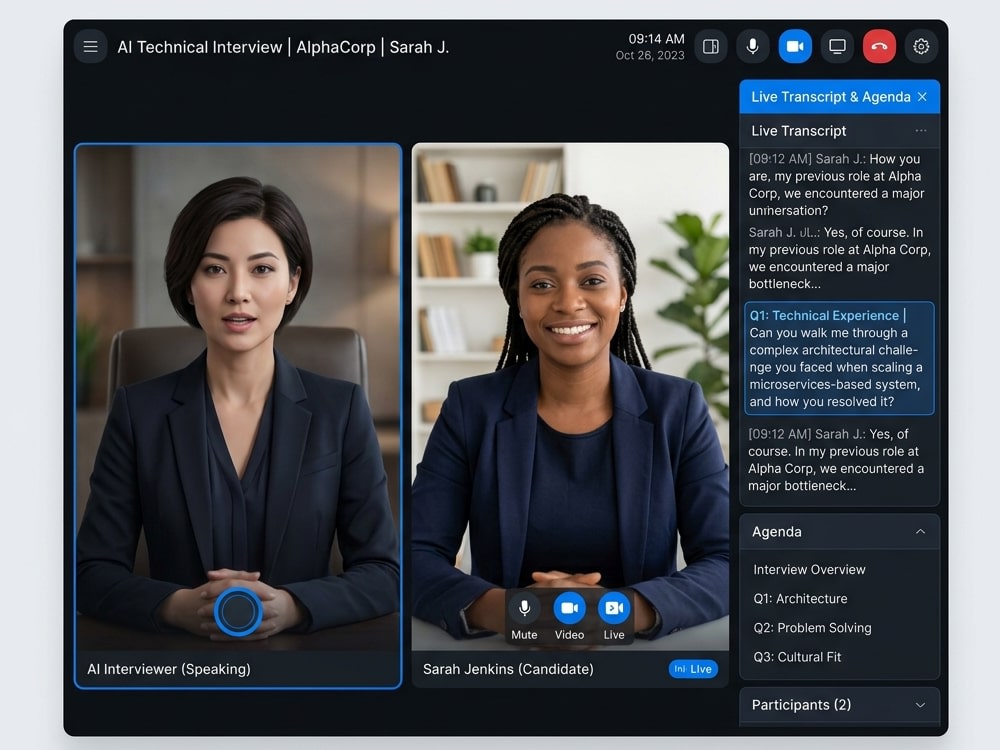1000x750 pixels.
Task: Click the AI Interviewer speaking indicator circle
Action: click(238, 612)
